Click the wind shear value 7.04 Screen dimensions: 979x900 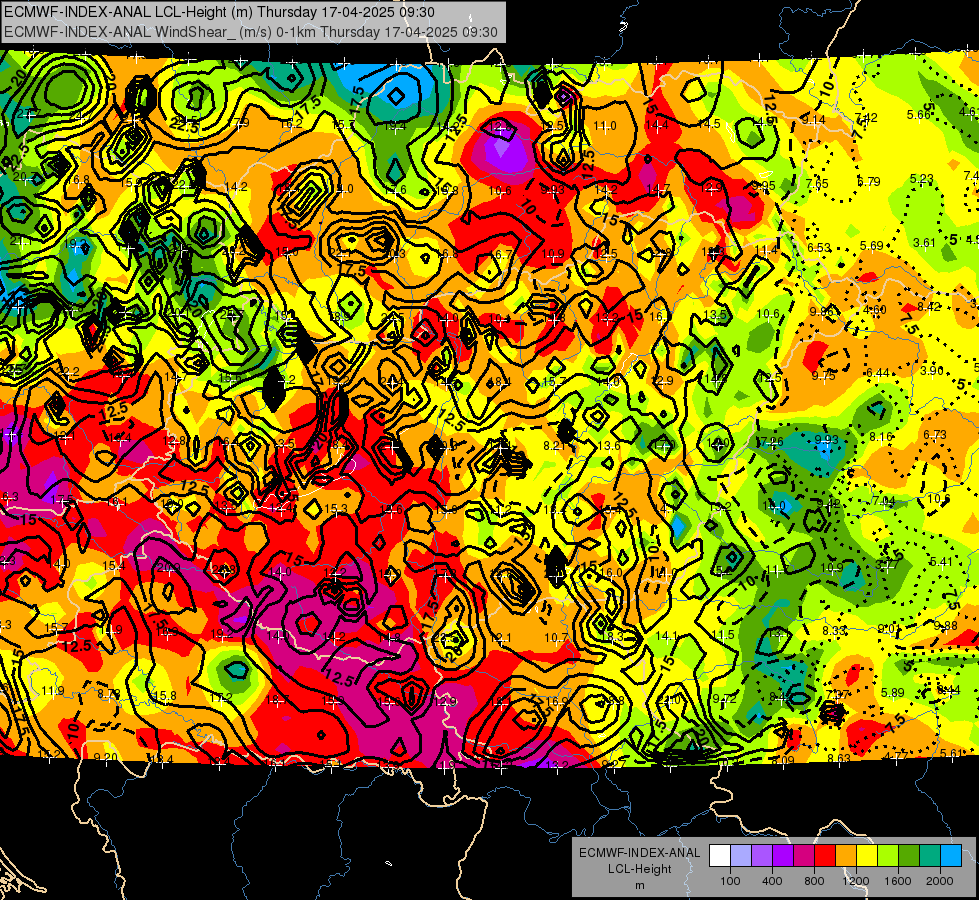[x=884, y=501]
